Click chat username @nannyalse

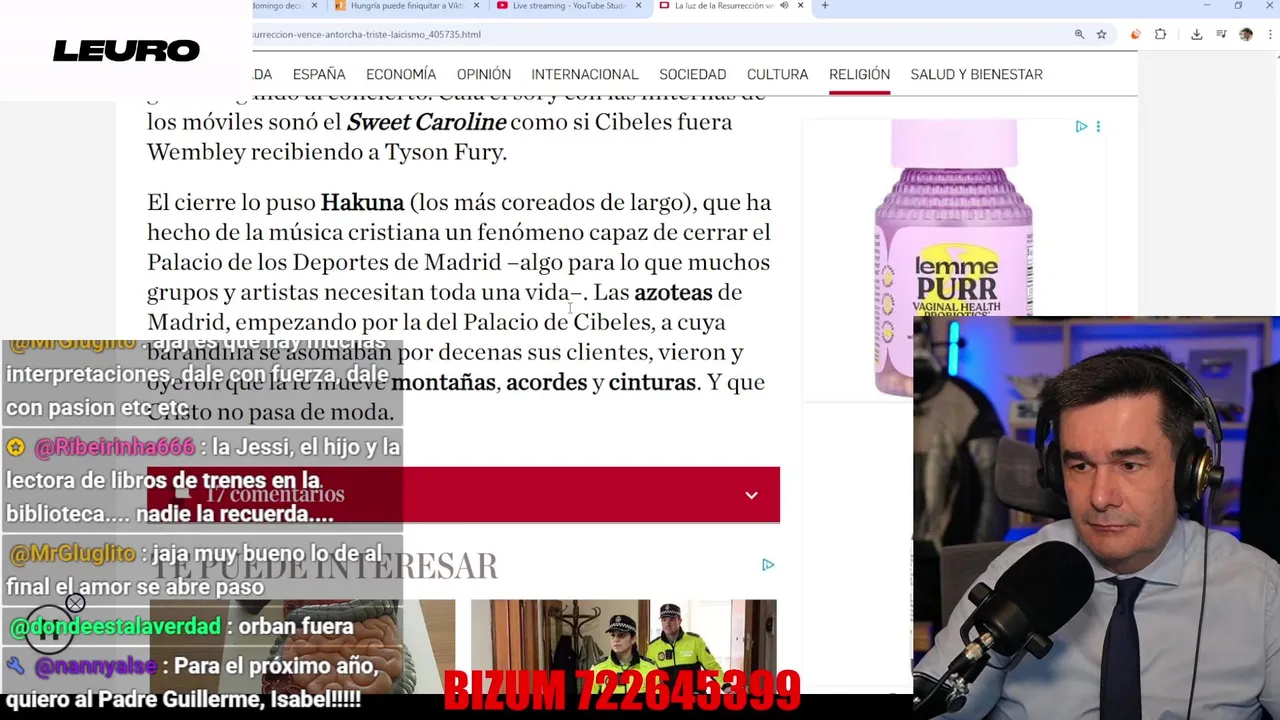point(95,666)
